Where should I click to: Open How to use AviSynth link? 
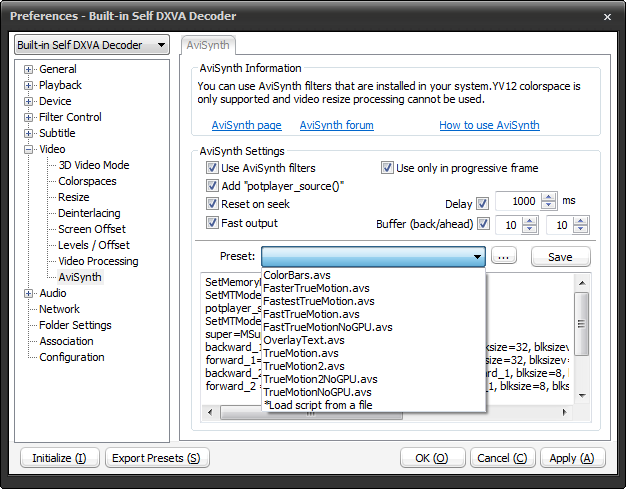click(489, 125)
